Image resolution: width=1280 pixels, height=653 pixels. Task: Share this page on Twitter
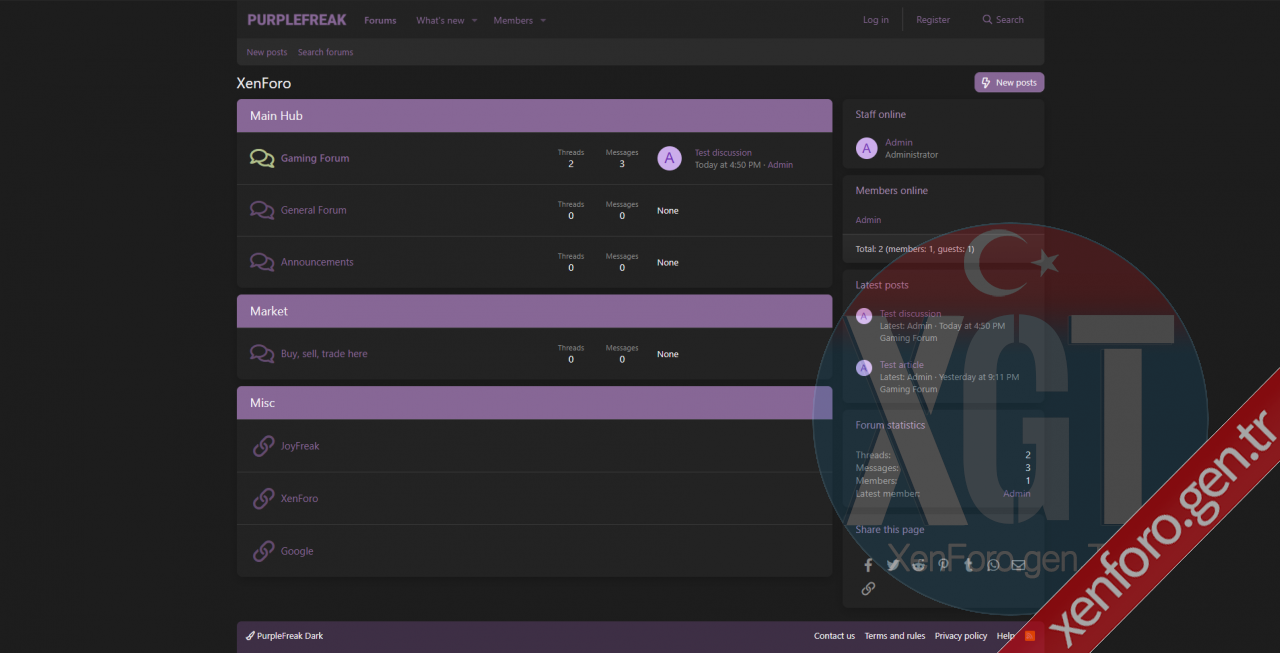pos(893,565)
